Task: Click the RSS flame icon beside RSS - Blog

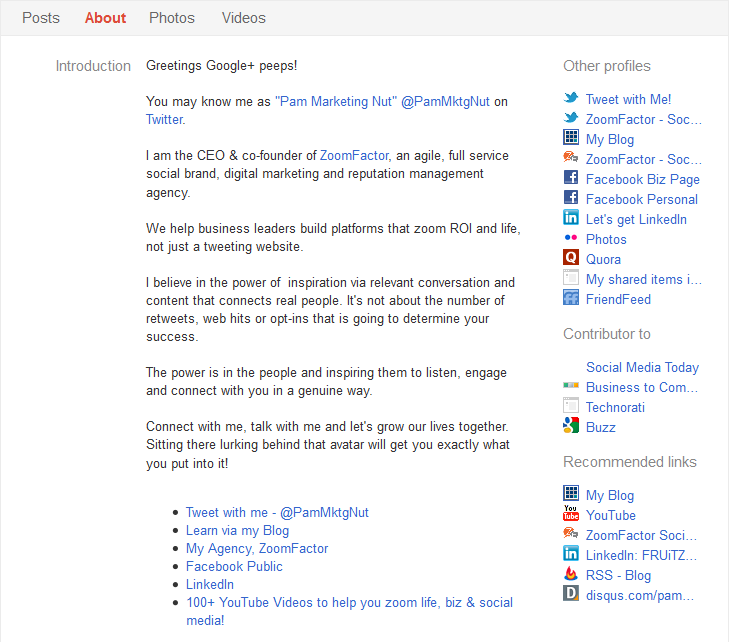Action: coord(571,575)
